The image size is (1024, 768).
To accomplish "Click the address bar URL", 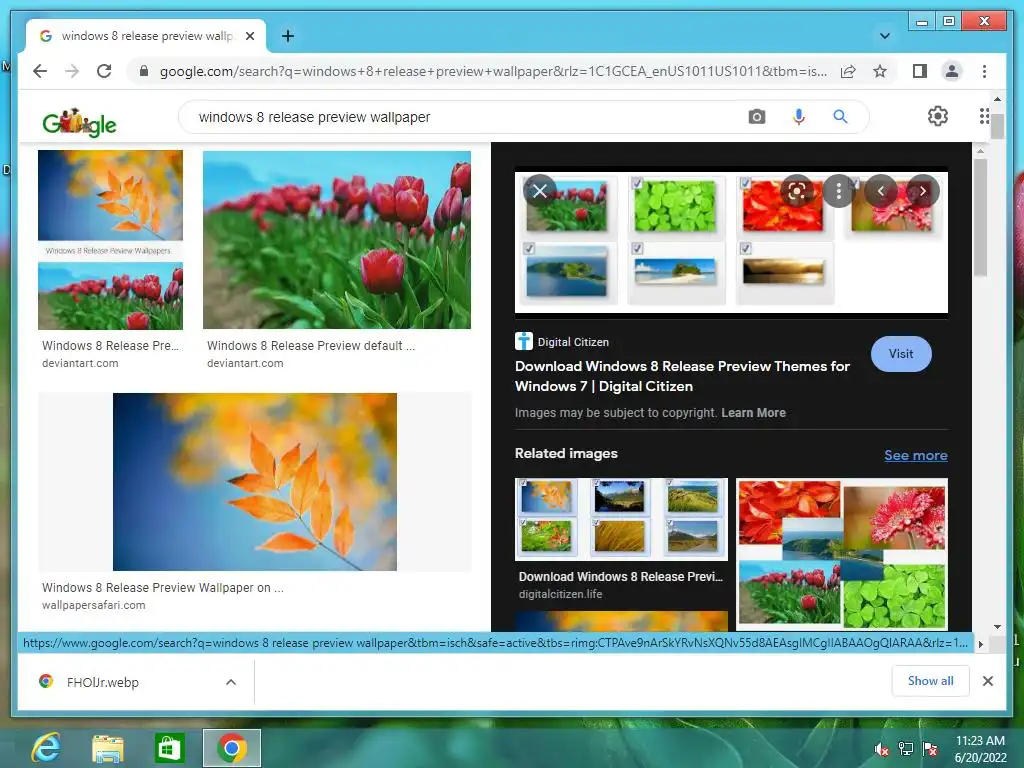I will 493,71.
